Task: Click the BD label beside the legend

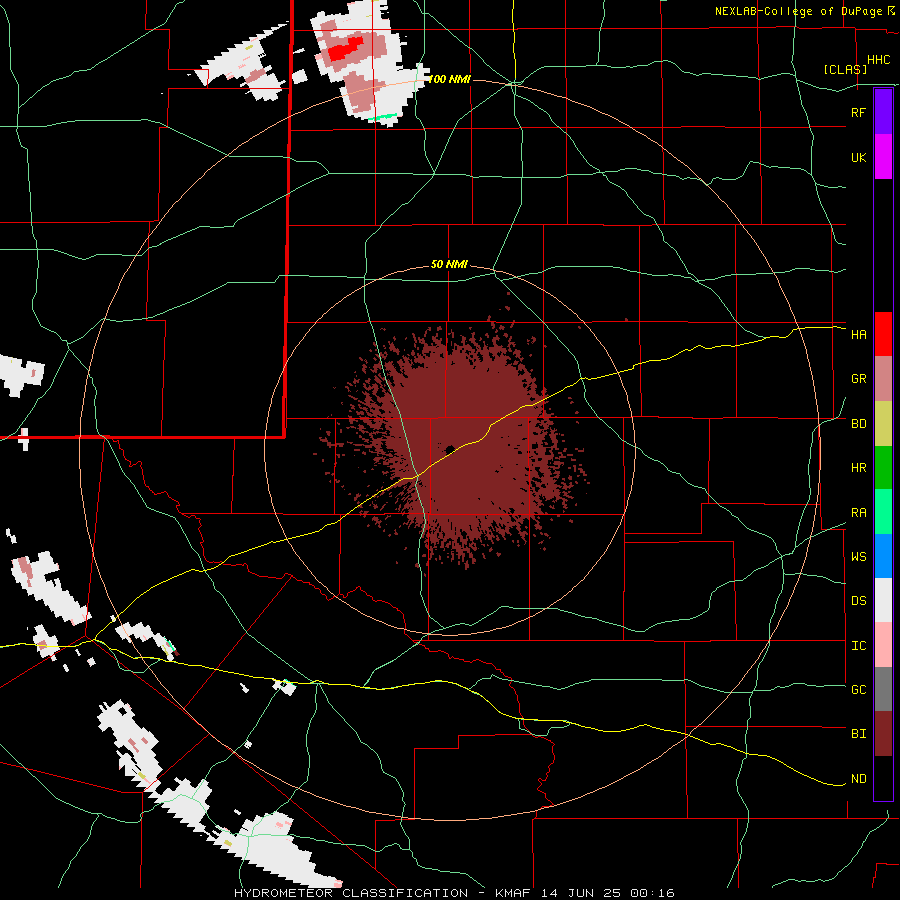Action: pyautogui.click(x=859, y=424)
